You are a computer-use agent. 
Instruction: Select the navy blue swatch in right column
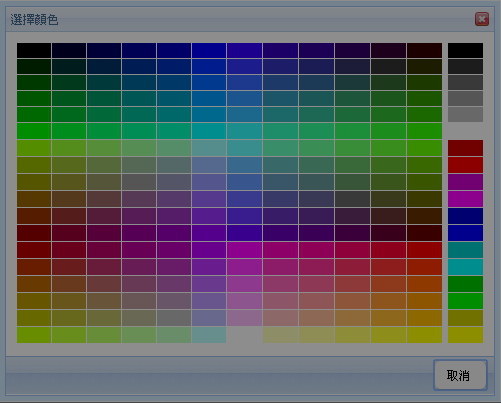[x=465, y=216]
